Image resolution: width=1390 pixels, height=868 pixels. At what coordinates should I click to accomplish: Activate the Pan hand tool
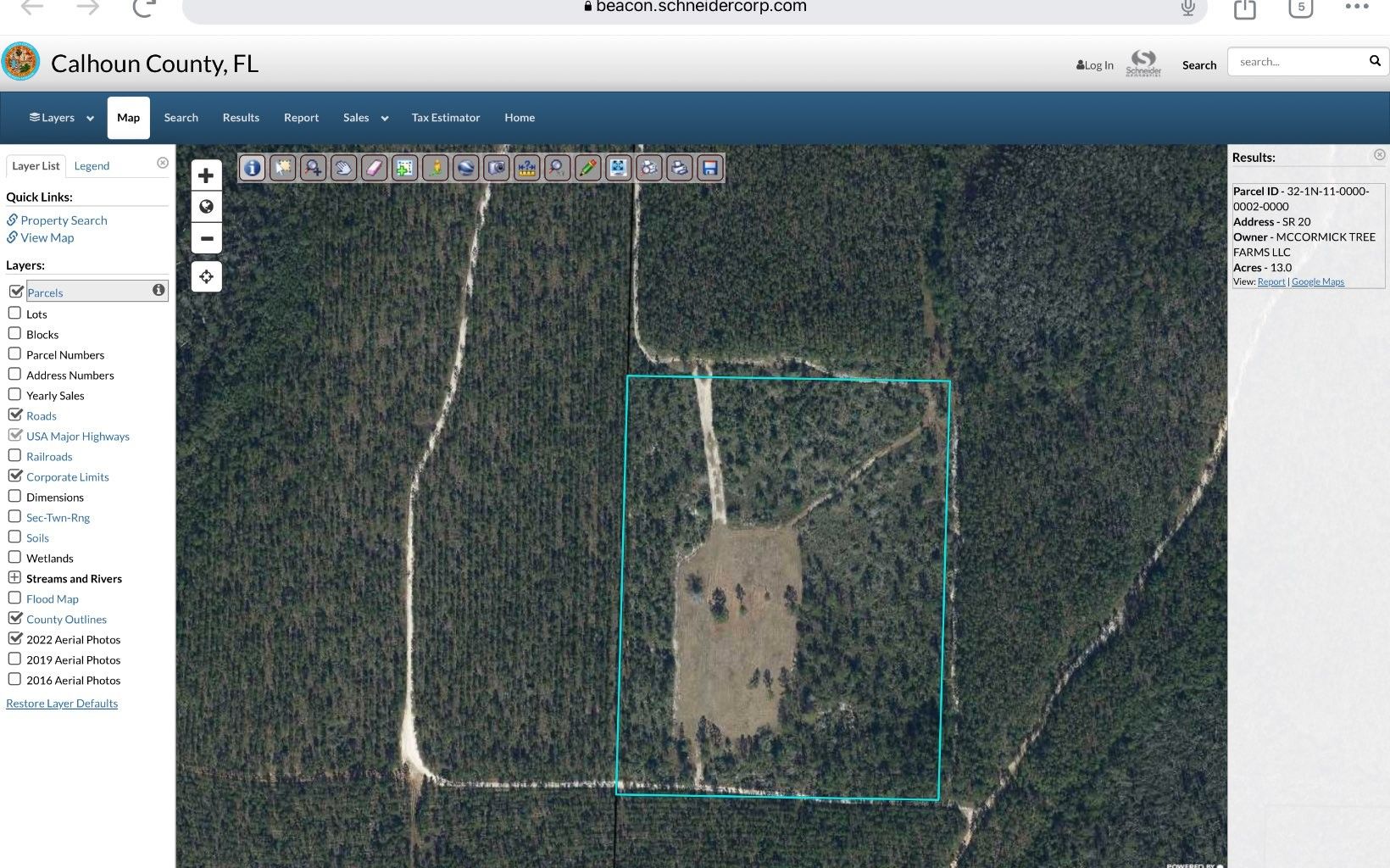tap(343, 168)
